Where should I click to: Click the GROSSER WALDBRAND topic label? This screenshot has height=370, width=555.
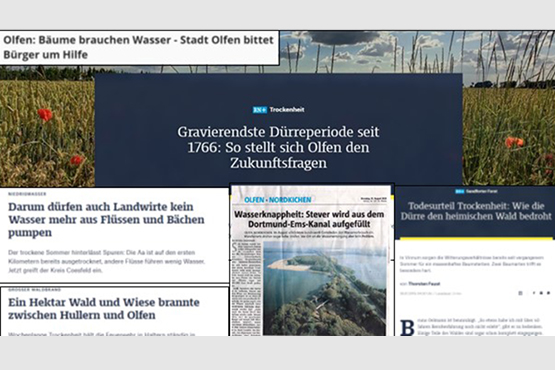point(34,290)
